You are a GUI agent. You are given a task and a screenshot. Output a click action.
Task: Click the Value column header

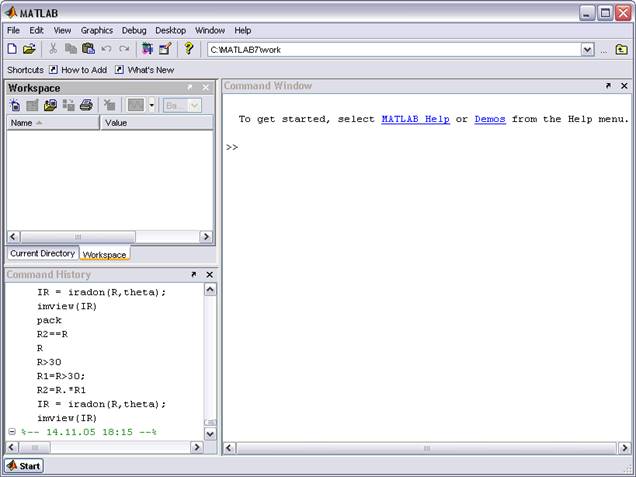[x=157, y=122]
